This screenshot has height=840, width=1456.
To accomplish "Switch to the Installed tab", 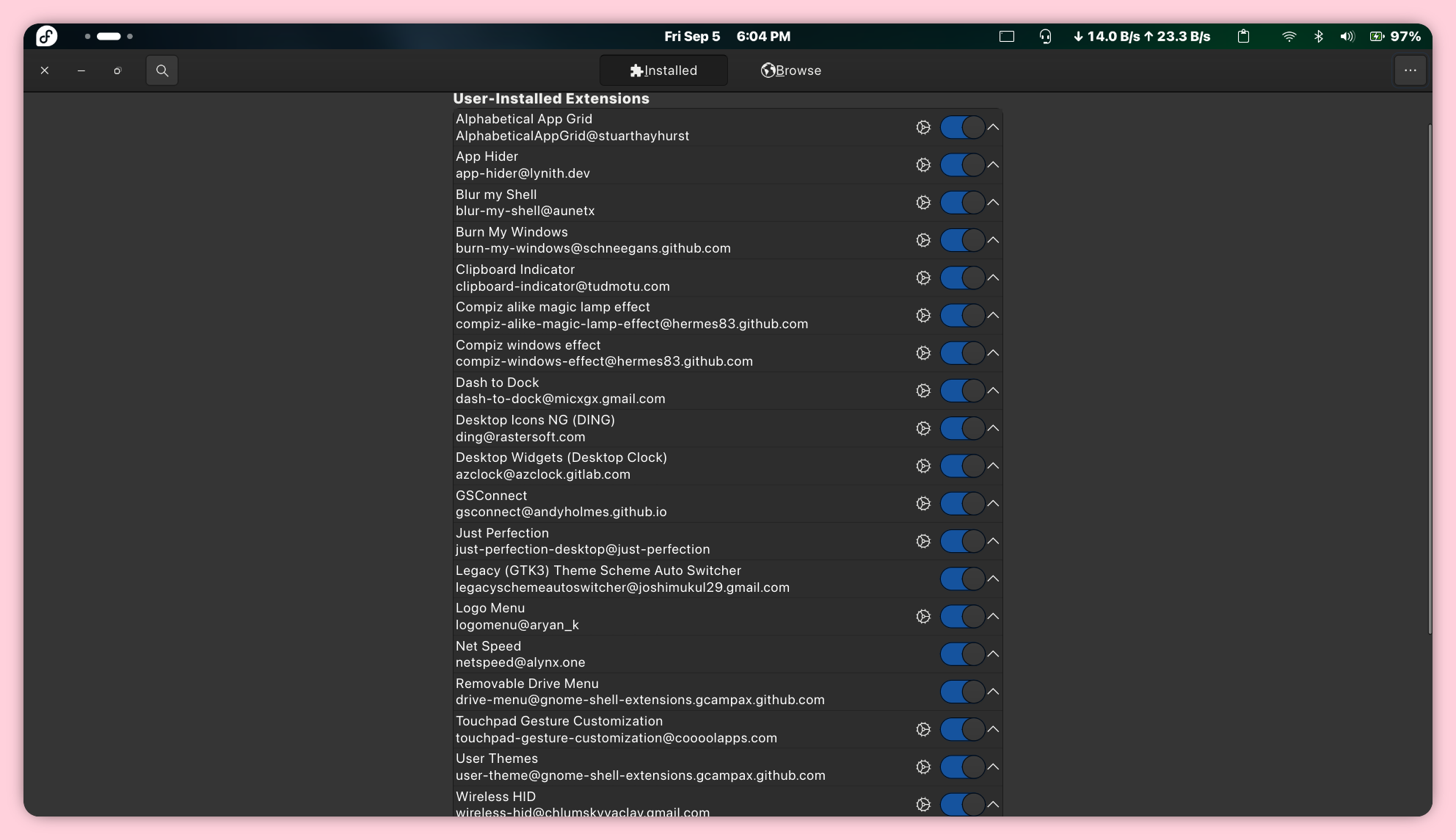I will point(663,70).
